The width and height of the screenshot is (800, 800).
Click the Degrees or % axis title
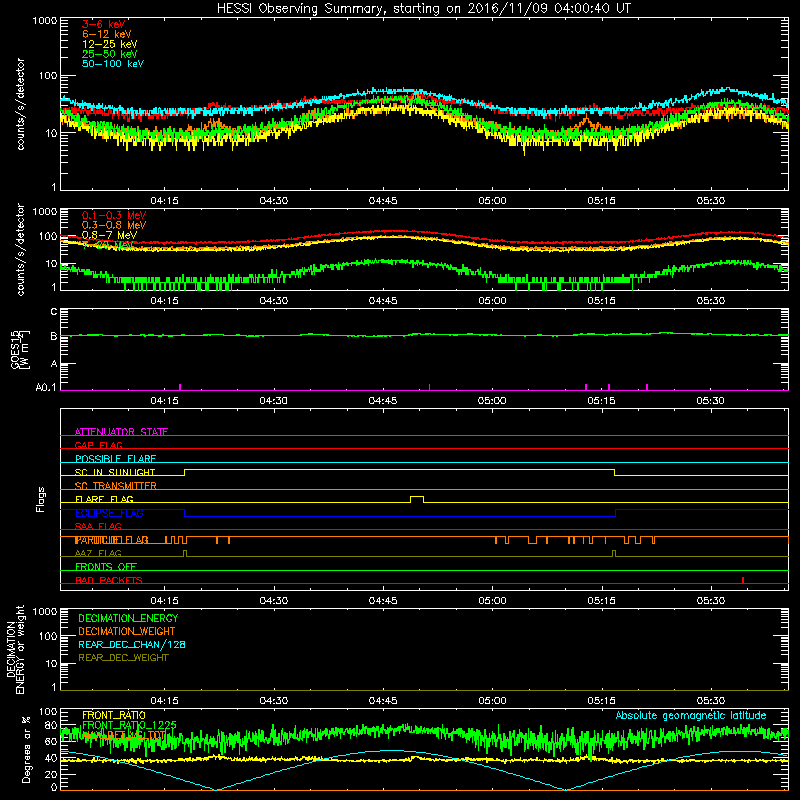point(26,750)
